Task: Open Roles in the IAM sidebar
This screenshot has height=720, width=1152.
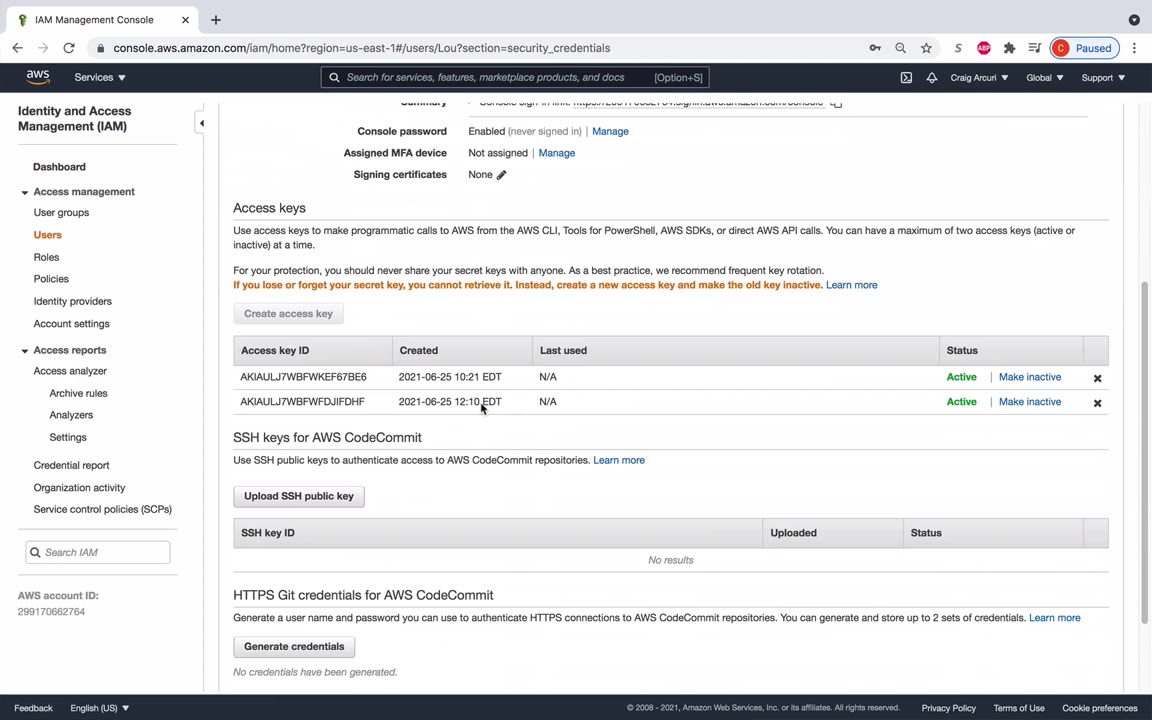Action: point(46,257)
